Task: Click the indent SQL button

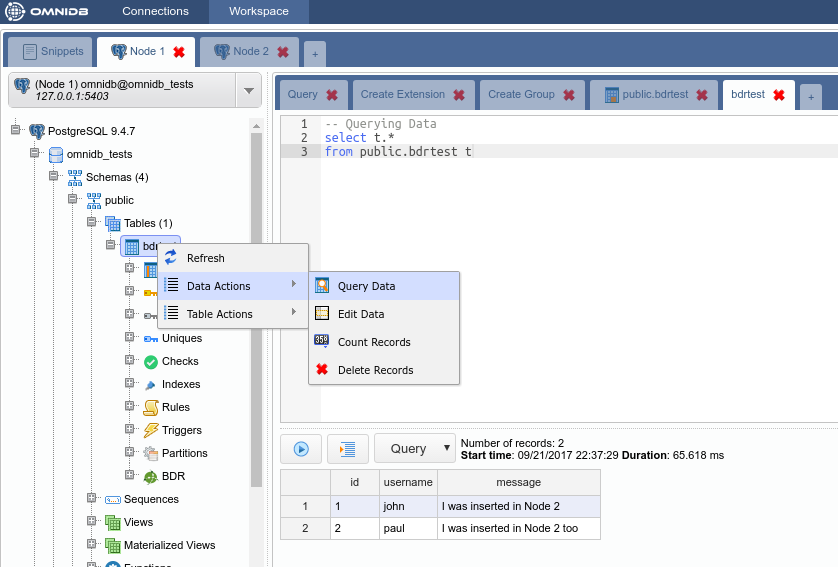Action: coord(348,449)
